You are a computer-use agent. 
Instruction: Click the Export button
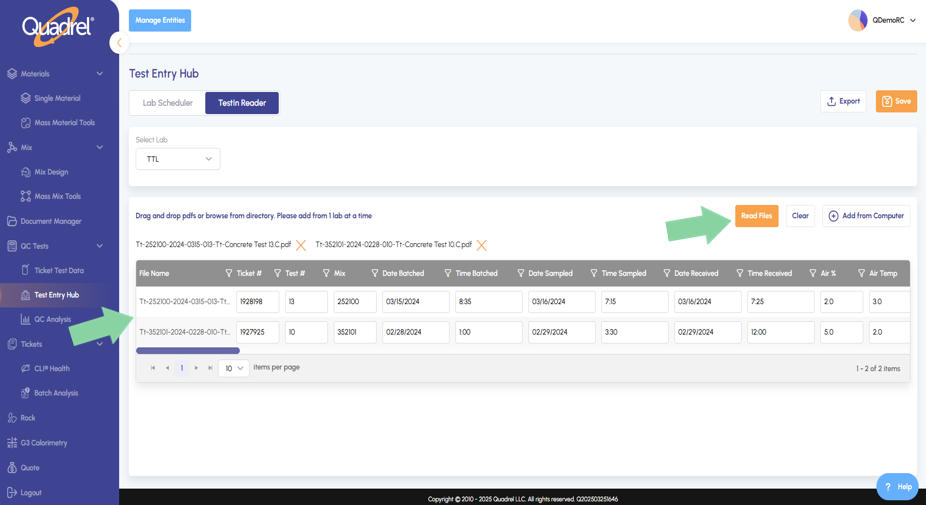tap(843, 102)
